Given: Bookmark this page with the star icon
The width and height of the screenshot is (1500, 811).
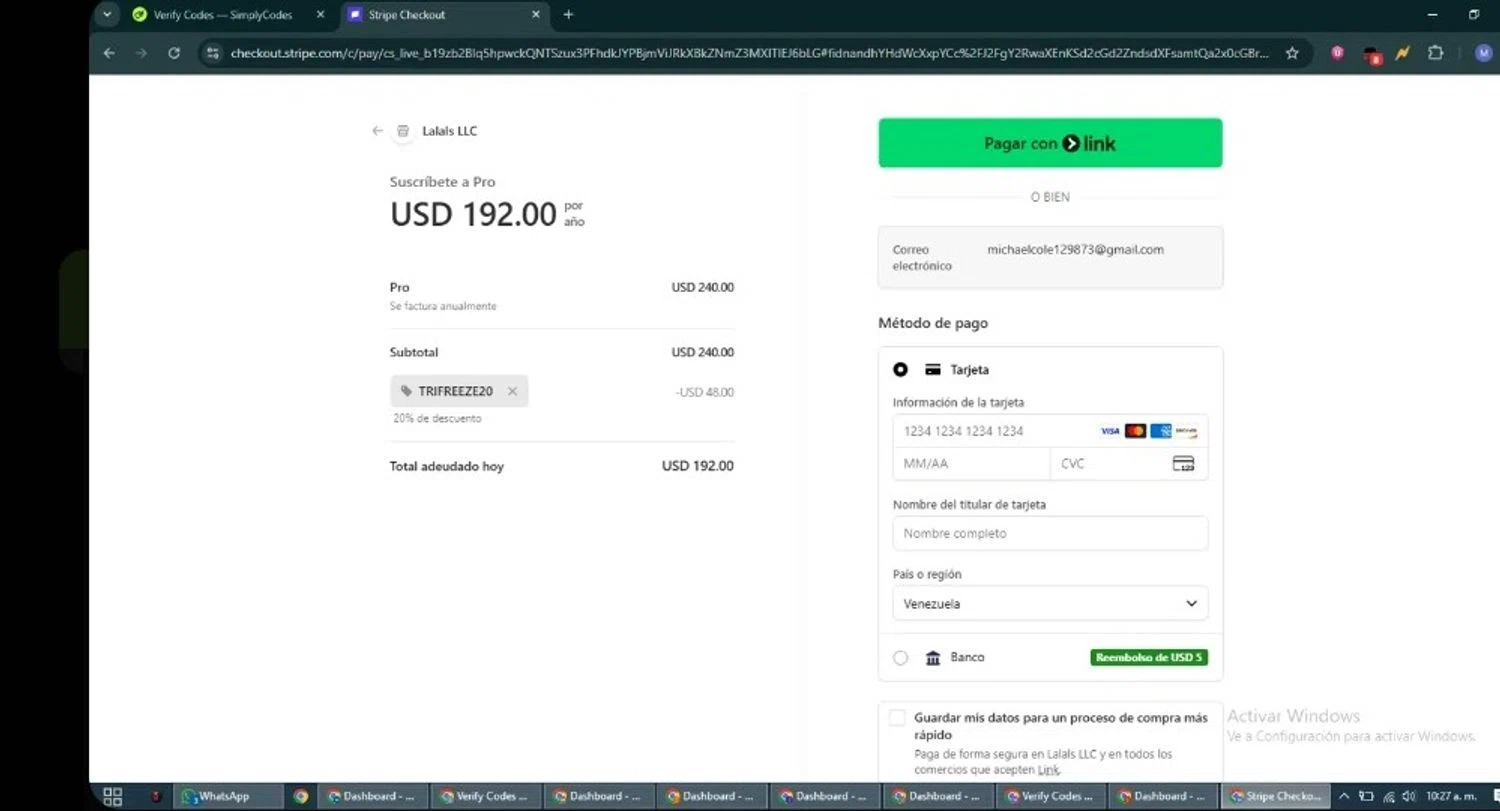Looking at the screenshot, I should click(x=1292, y=53).
